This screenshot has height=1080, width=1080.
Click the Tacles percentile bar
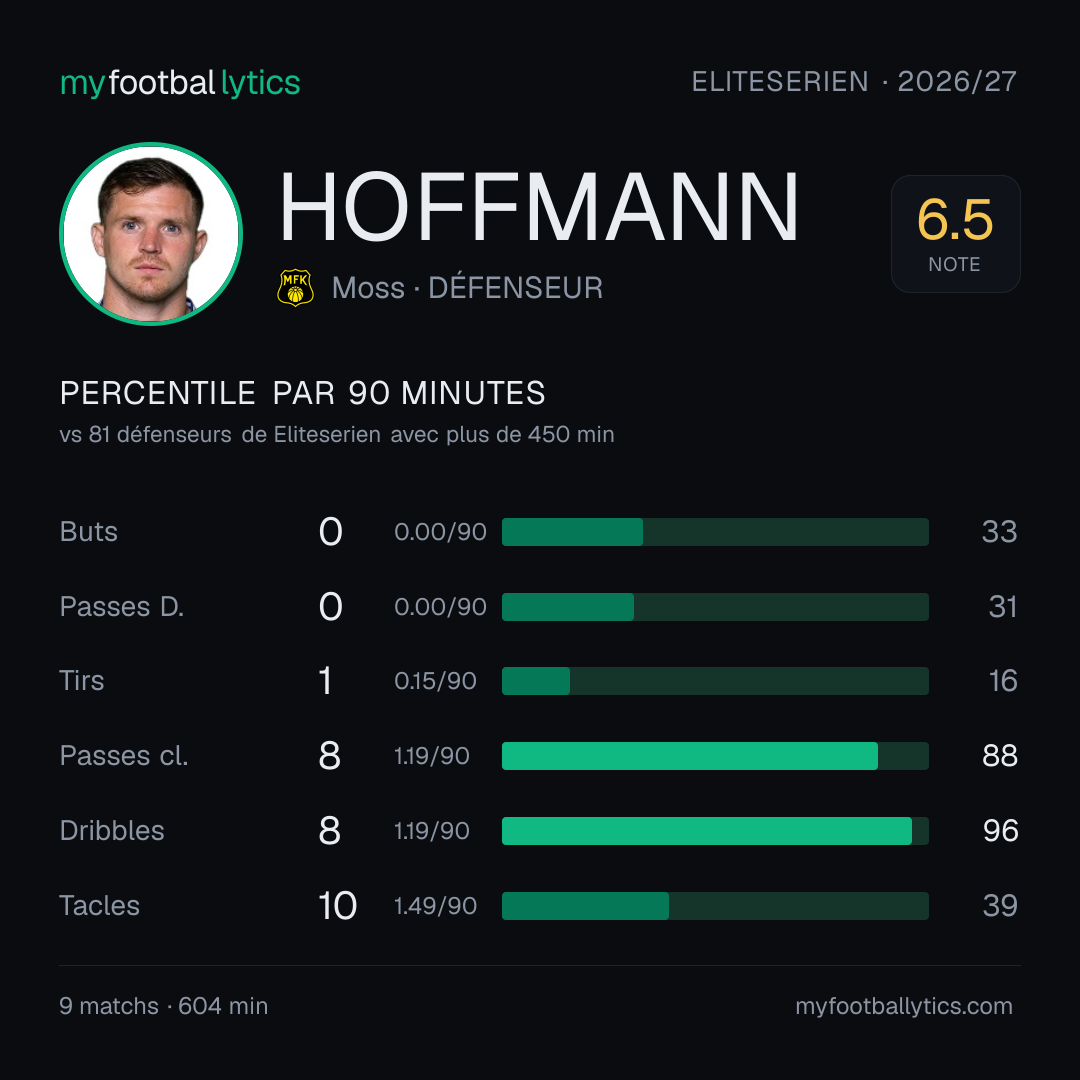(715, 906)
